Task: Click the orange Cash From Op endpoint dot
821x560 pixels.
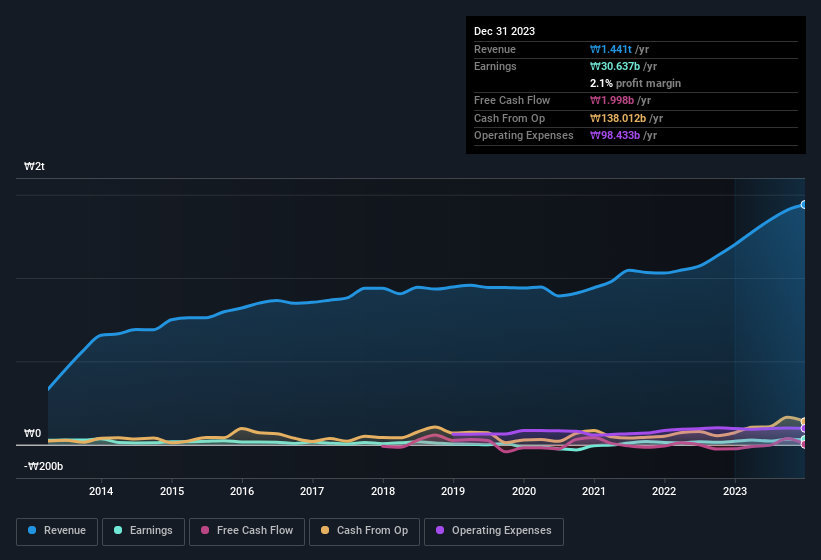Action: pos(804,422)
